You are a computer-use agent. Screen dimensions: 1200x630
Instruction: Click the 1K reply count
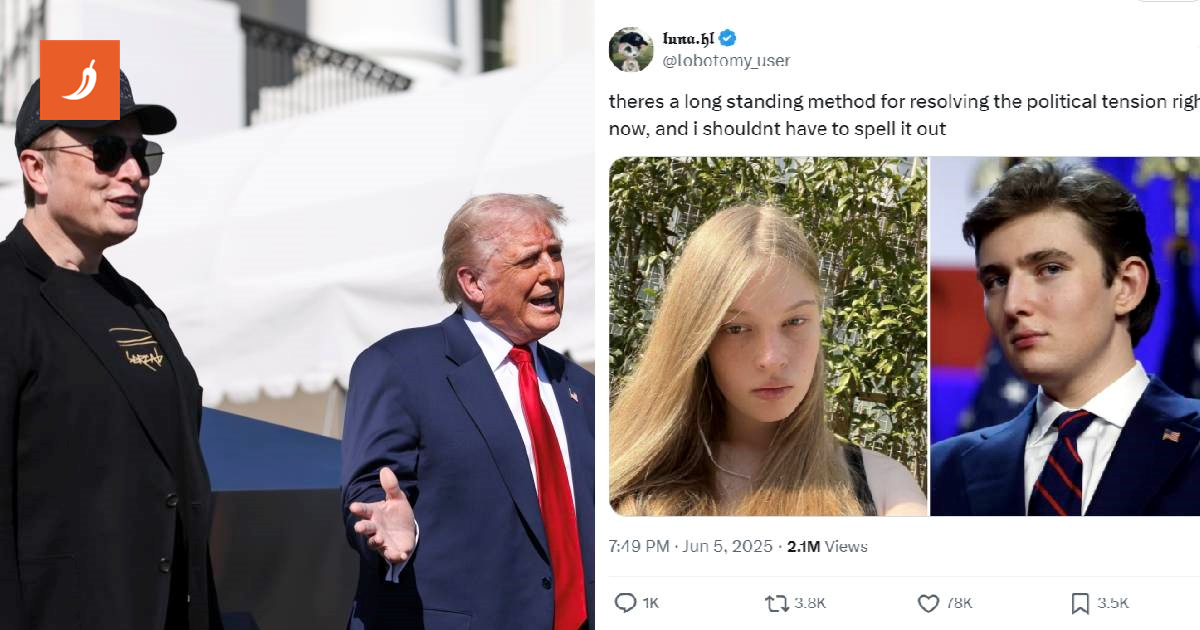650,603
